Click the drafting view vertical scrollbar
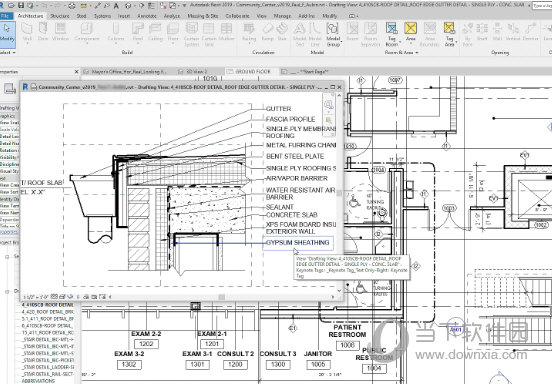 coord(339,193)
